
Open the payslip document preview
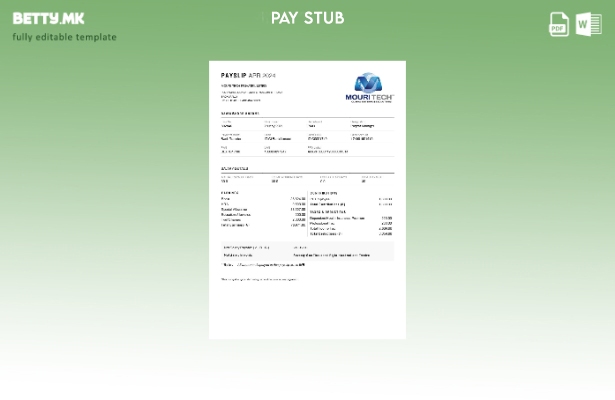pyautogui.click(x=307, y=200)
